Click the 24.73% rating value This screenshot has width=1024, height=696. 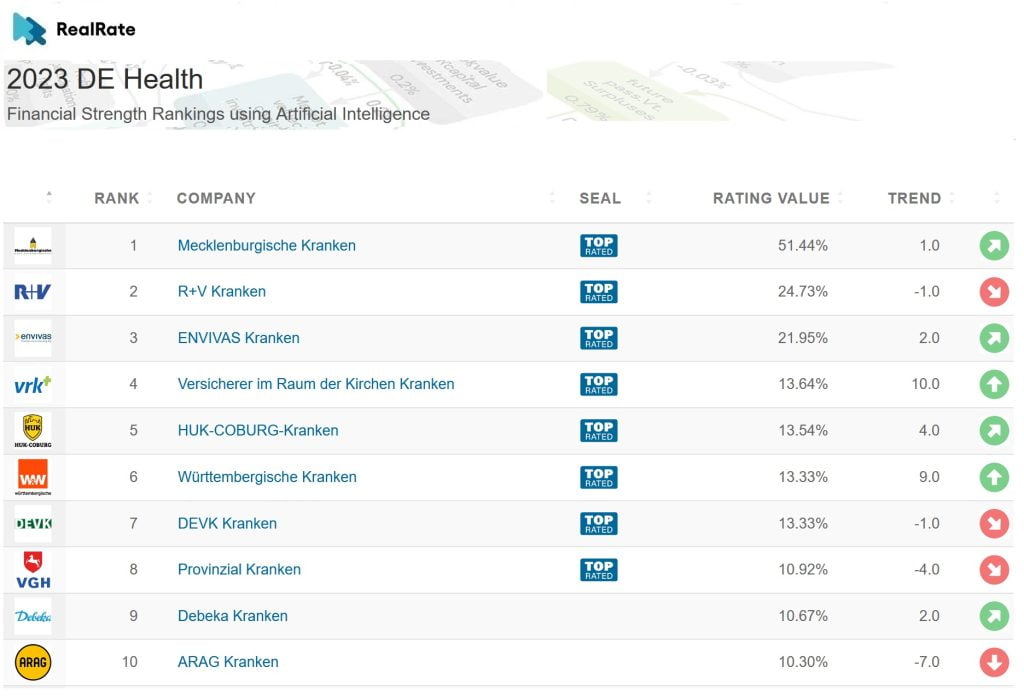[803, 292]
